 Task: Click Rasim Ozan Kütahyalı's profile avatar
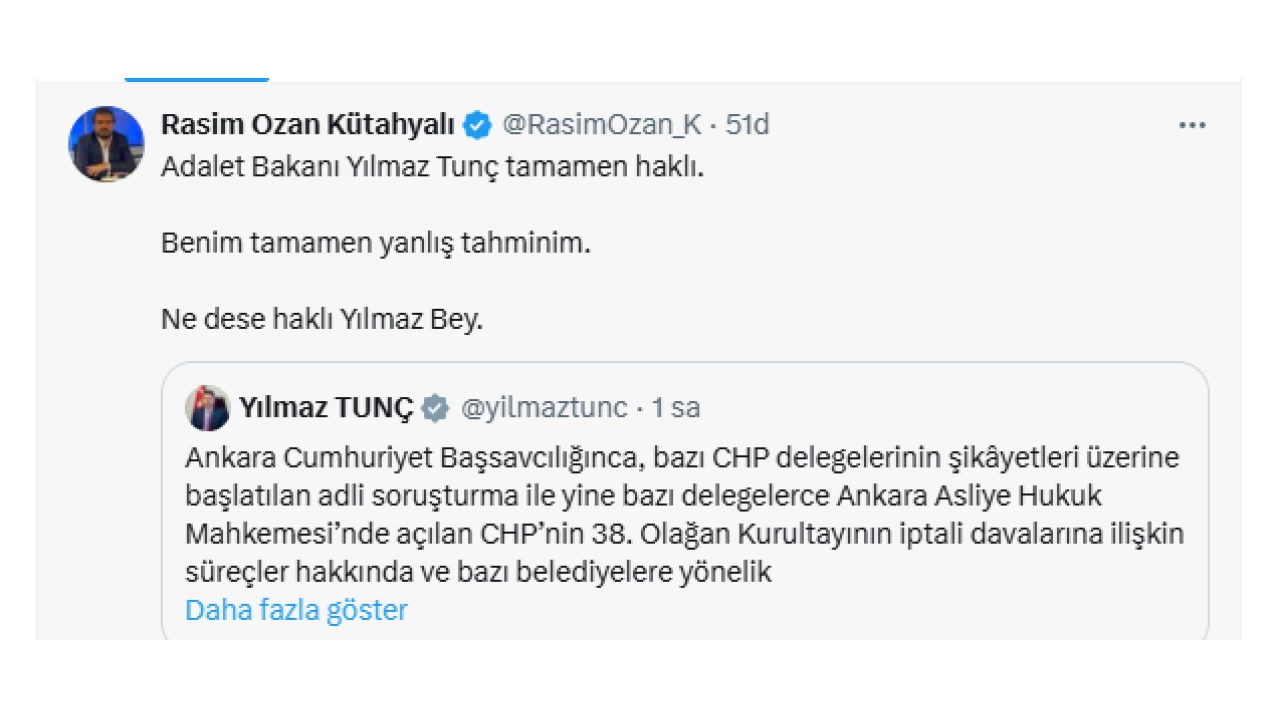tap(106, 144)
